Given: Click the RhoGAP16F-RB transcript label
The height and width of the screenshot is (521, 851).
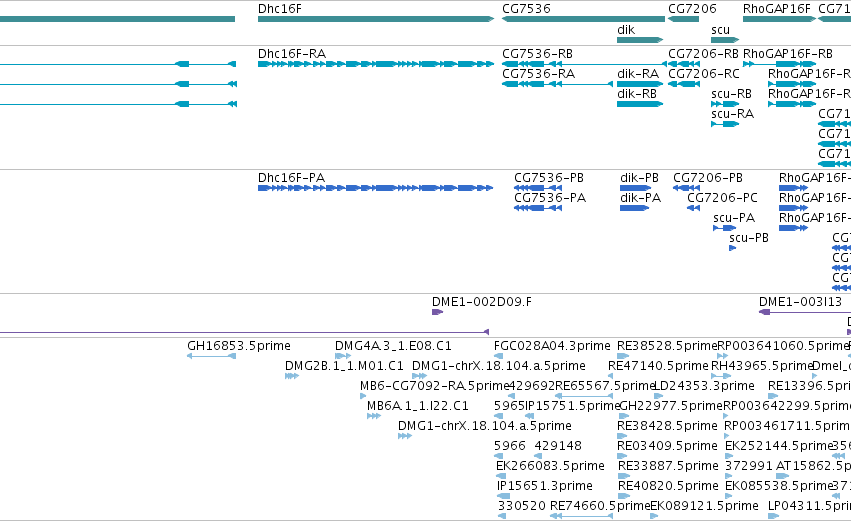Looking at the screenshot, I should (x=788, y=54).
